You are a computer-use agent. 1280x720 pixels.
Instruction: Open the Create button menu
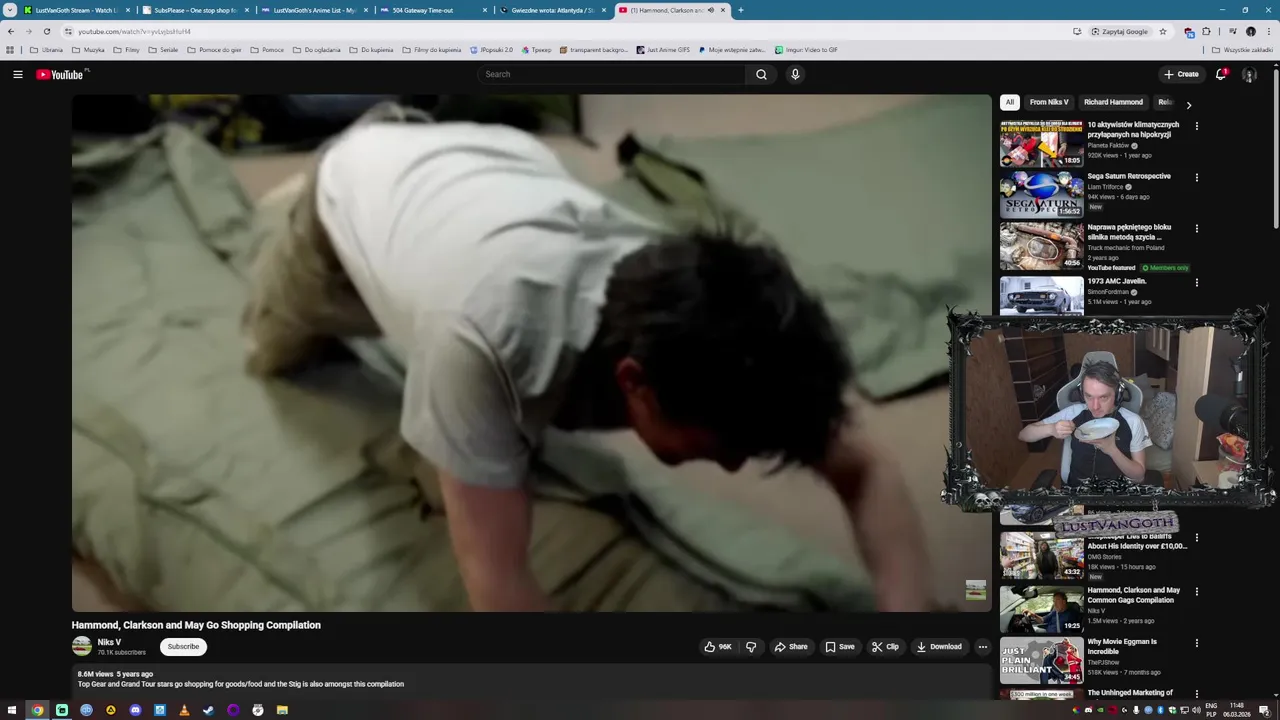tap(1181, 74)
